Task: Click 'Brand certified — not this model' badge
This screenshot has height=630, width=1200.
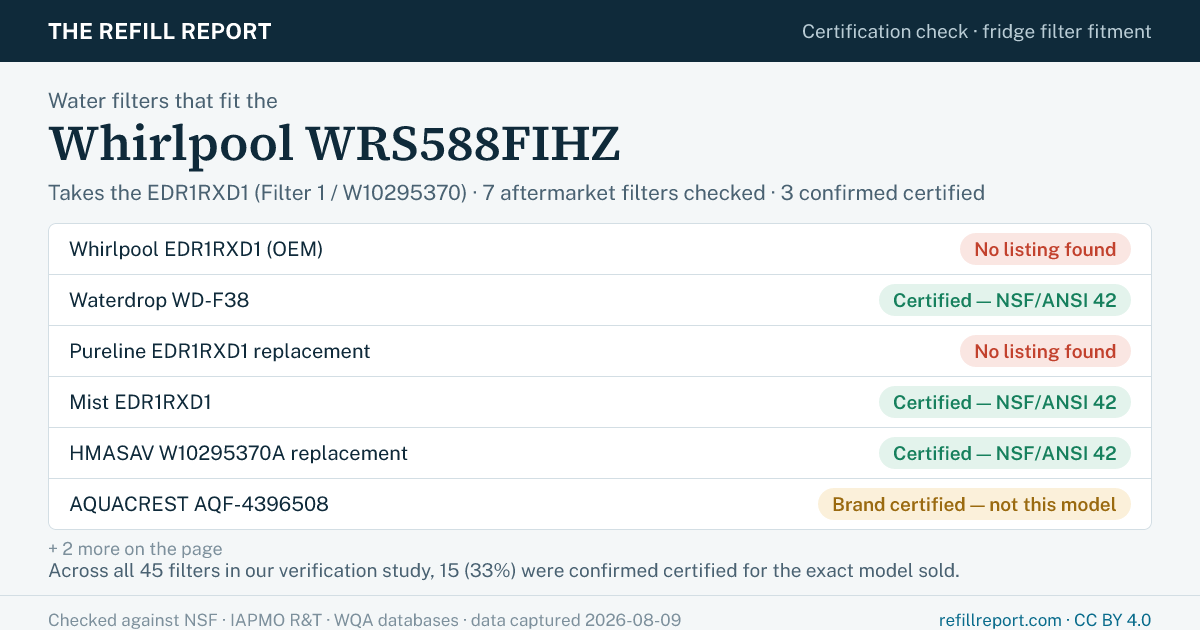Action: coord(974,504)
